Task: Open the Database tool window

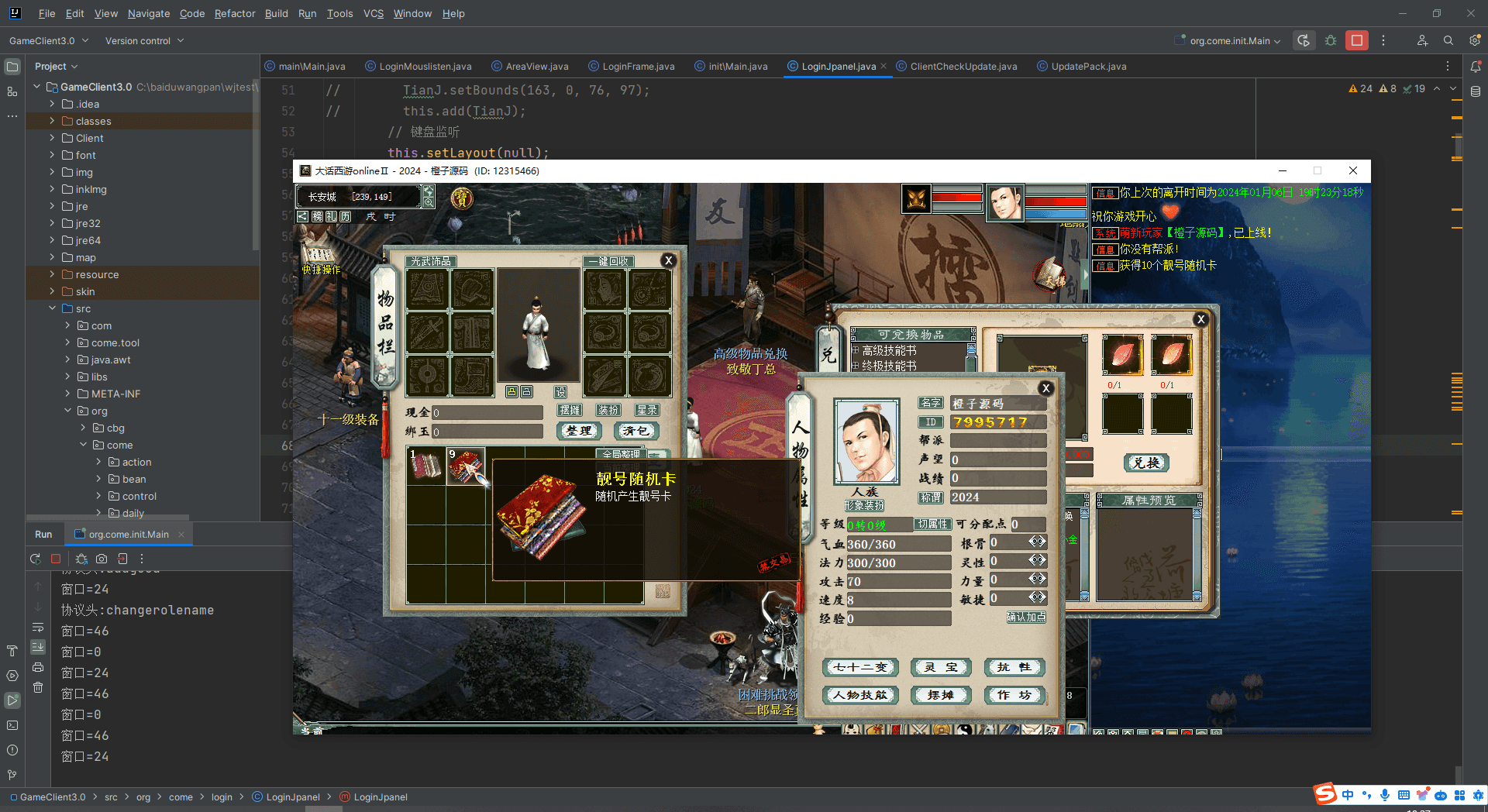Action: [x=1476, y=91]
